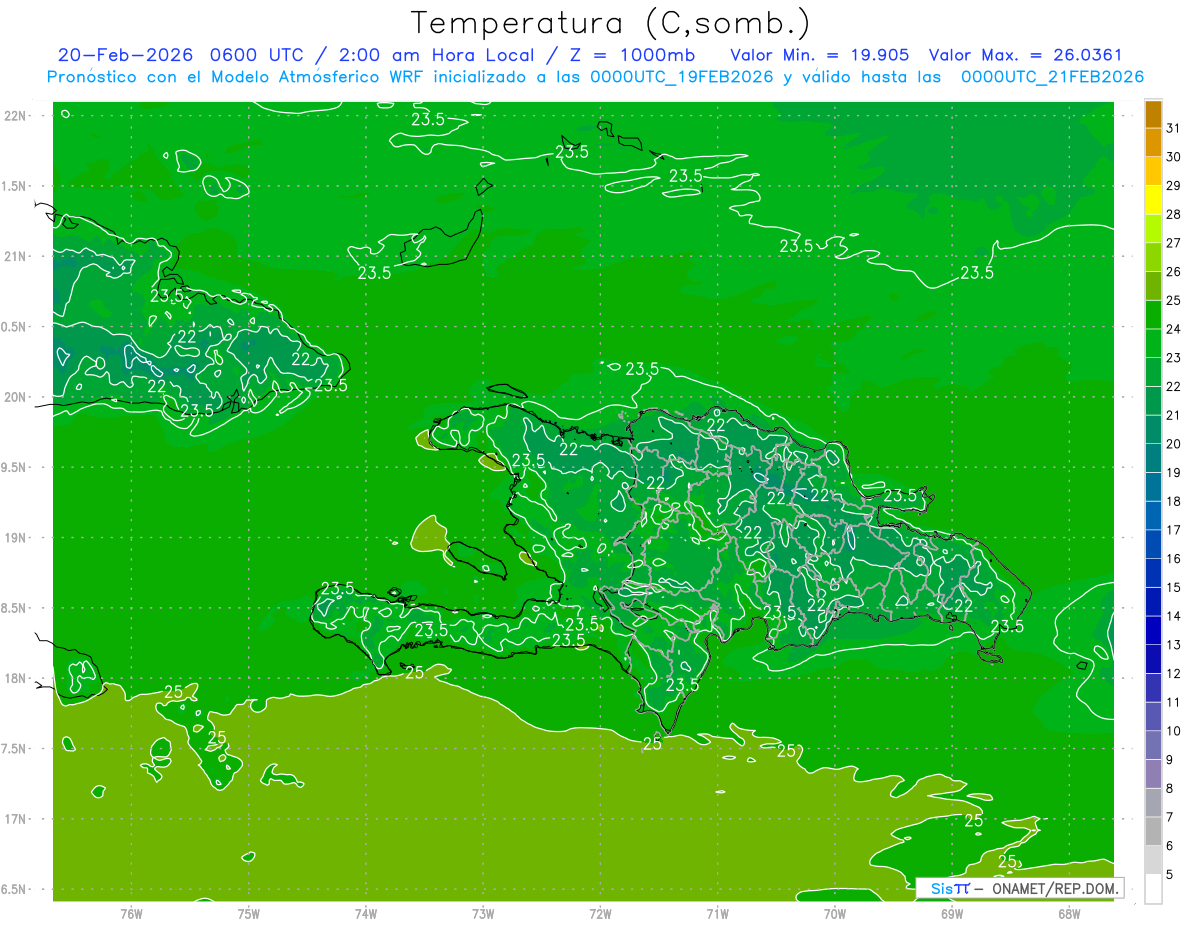Image resolution: width=1200 pixels, height=927 pixels.
Task: Click the '20' value on the color legend
Action: pos(1173,444)
